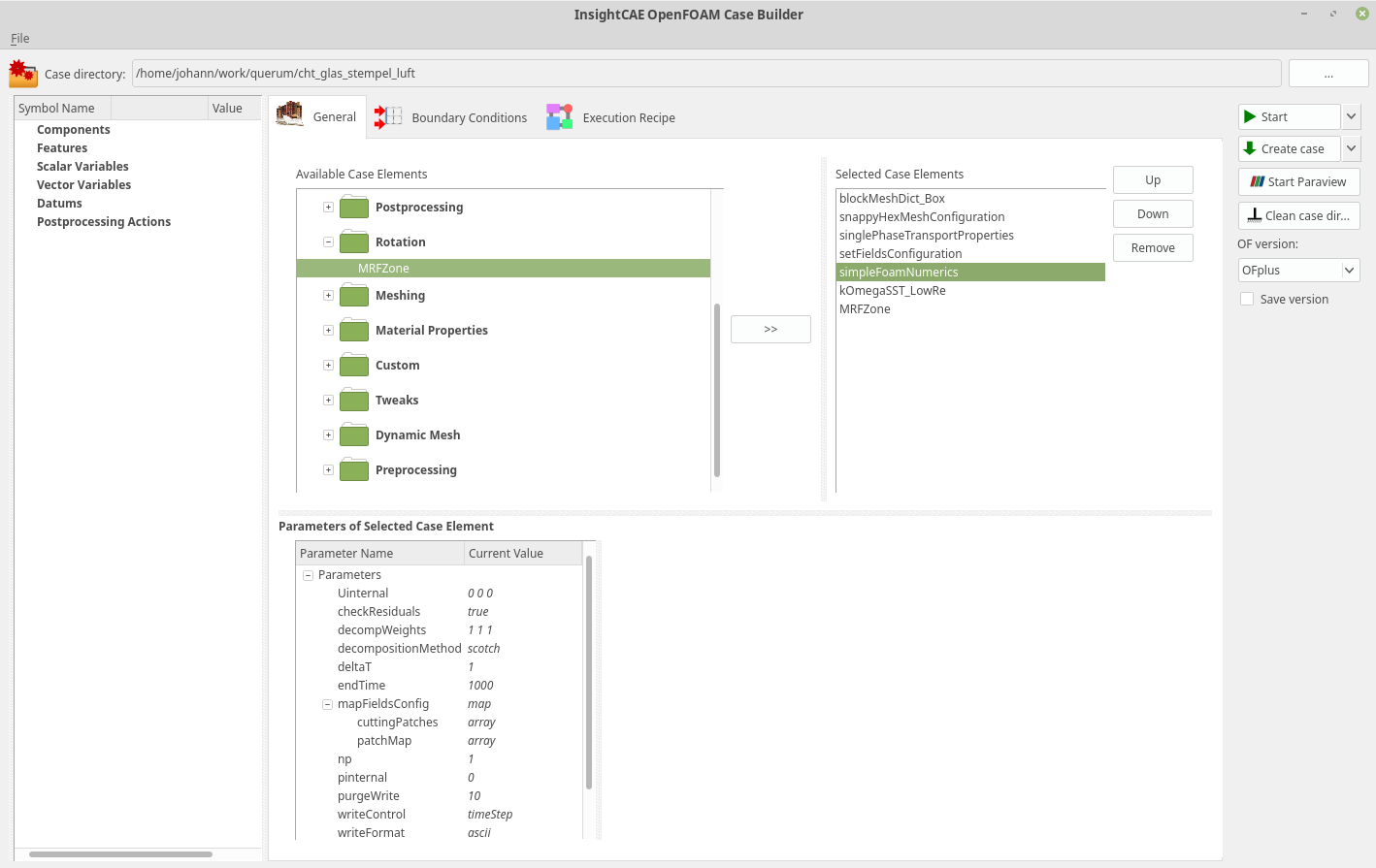Image resolution: width=1376 pixels, height=868 pixels.
Task: Select blockMeshDict_Box in selected elements
Action: point(970,198)
